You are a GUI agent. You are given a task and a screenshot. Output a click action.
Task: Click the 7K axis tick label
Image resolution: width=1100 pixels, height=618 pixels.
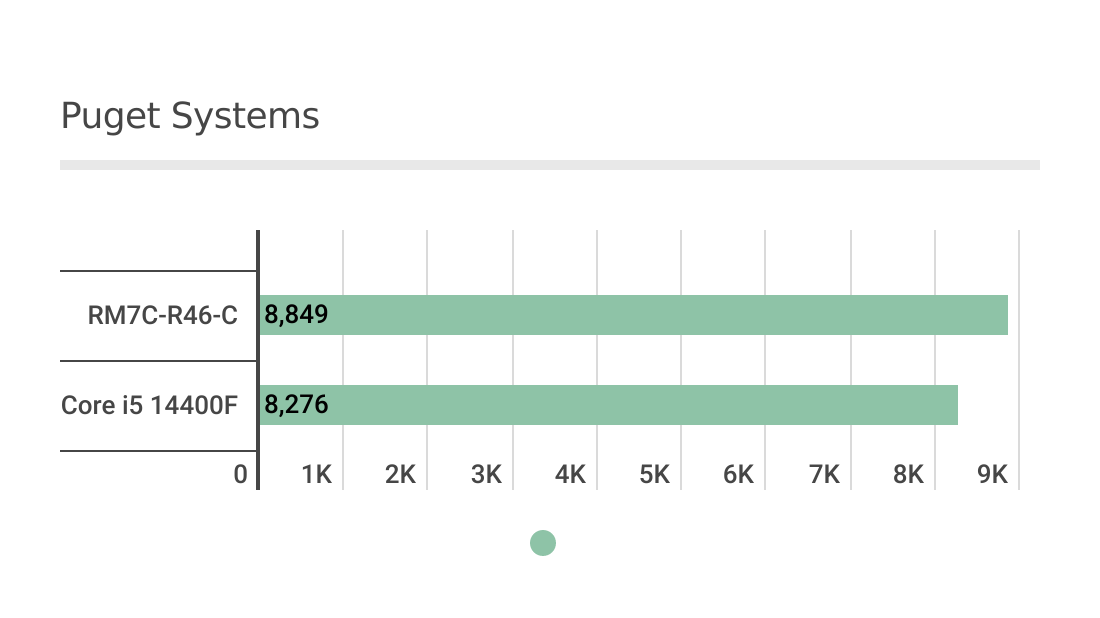pos(824,475)
